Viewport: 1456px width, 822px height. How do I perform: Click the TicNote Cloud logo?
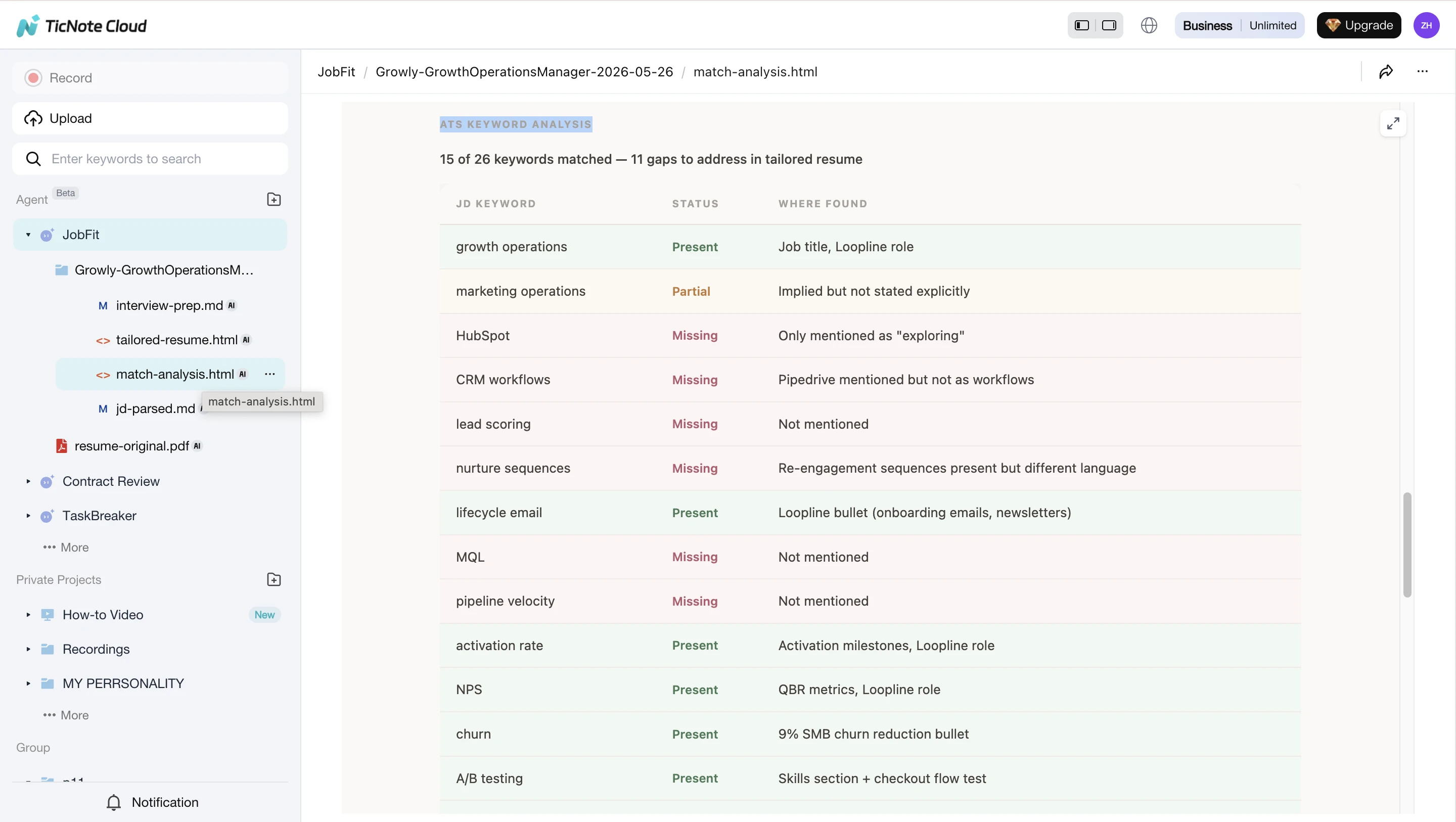click(81, 25)
